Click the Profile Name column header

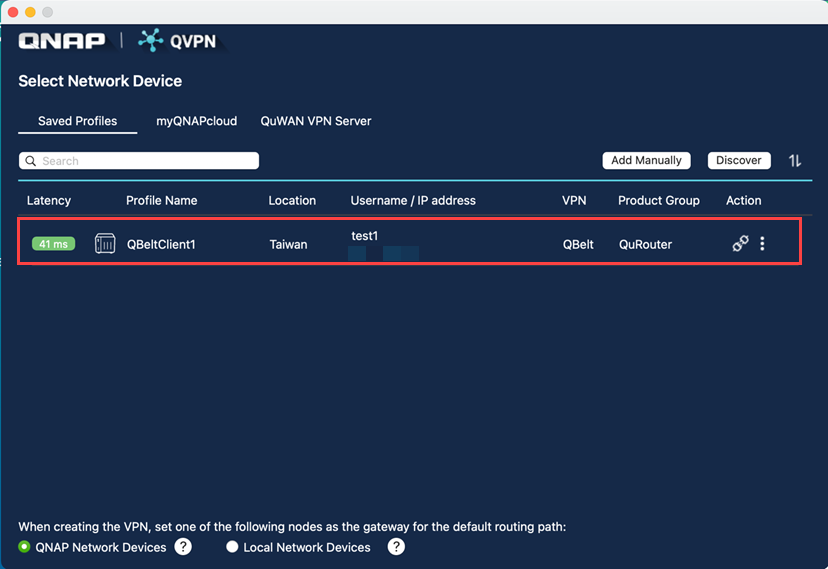click(162, 201)
